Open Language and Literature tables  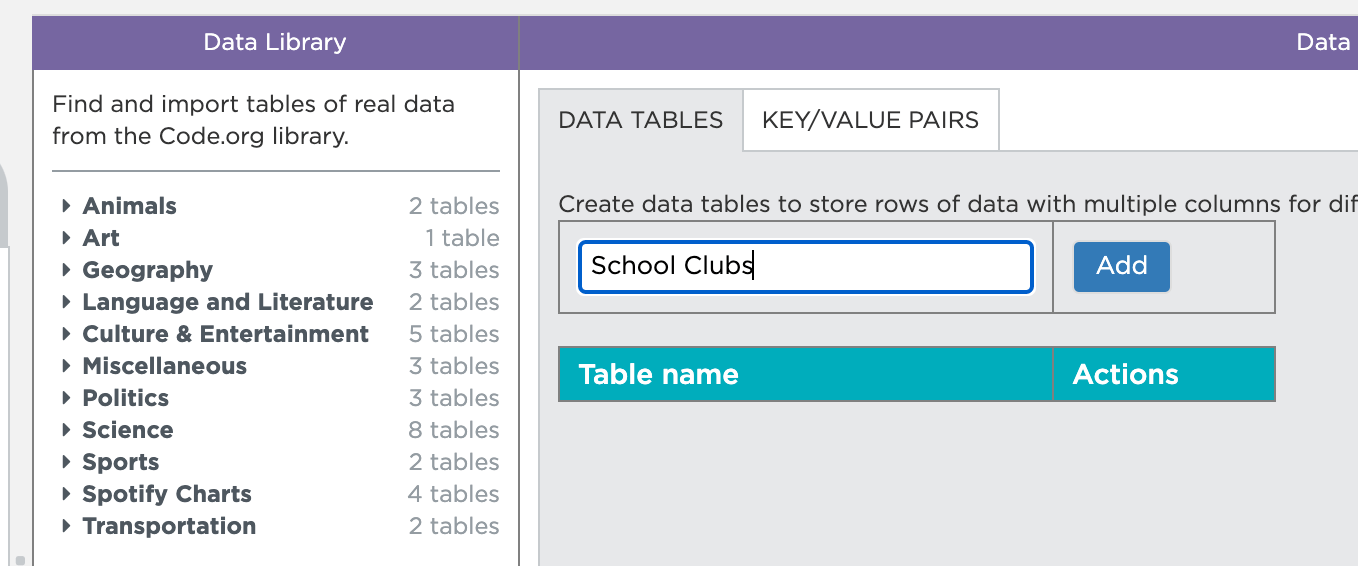[x=227, y=302]
